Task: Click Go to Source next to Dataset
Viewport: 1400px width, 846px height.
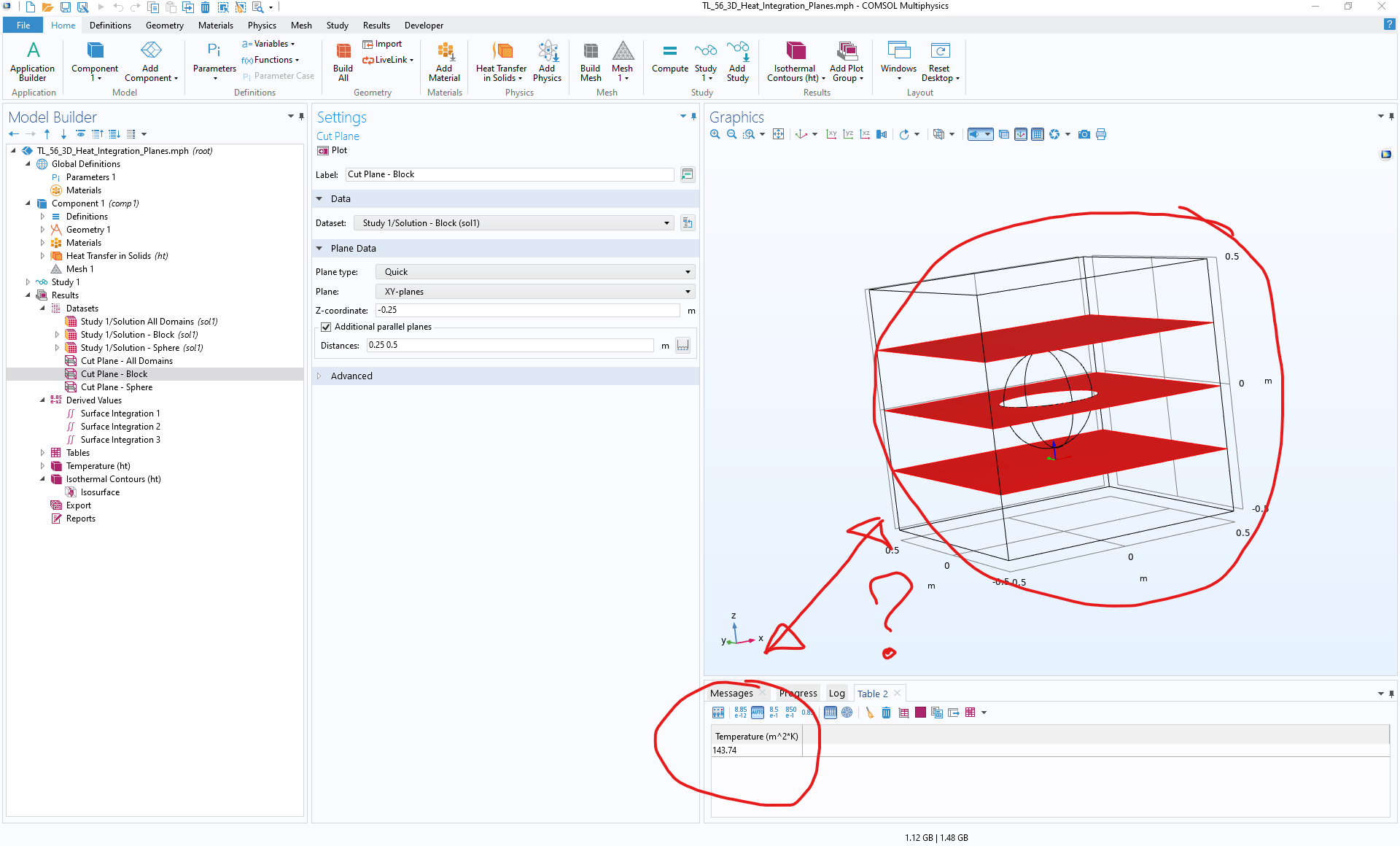Action: (688, 223)
